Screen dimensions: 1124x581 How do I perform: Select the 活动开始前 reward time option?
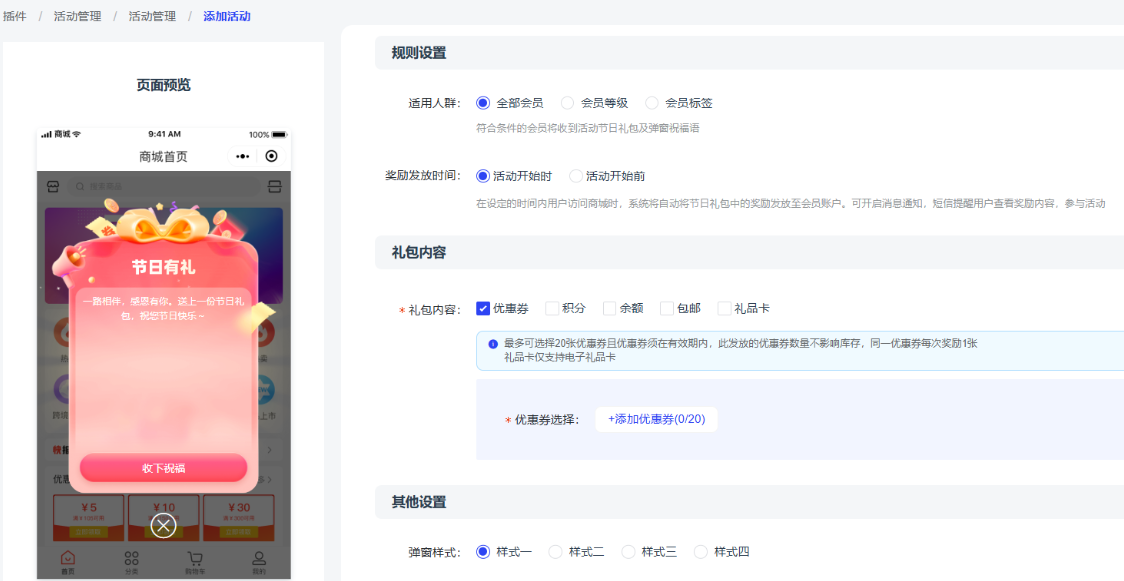point(576,176)
